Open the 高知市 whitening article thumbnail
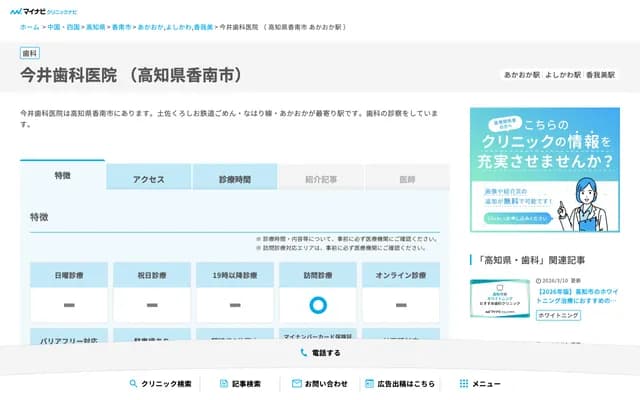 [500, 297]
